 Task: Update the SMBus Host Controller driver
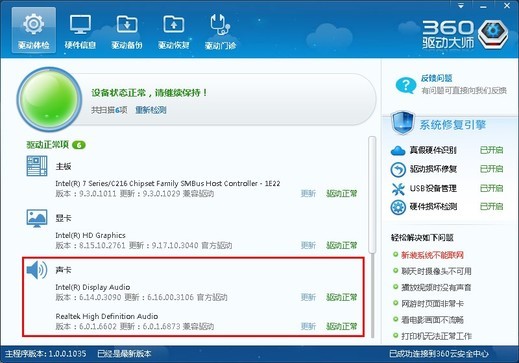tap(308, 193)
